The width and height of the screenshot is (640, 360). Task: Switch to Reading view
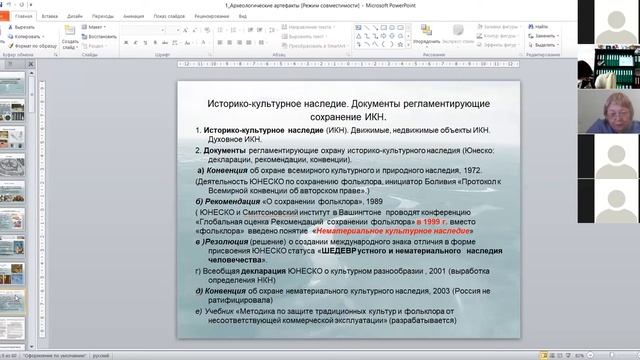pyautogui.click(x=560, y=356)
